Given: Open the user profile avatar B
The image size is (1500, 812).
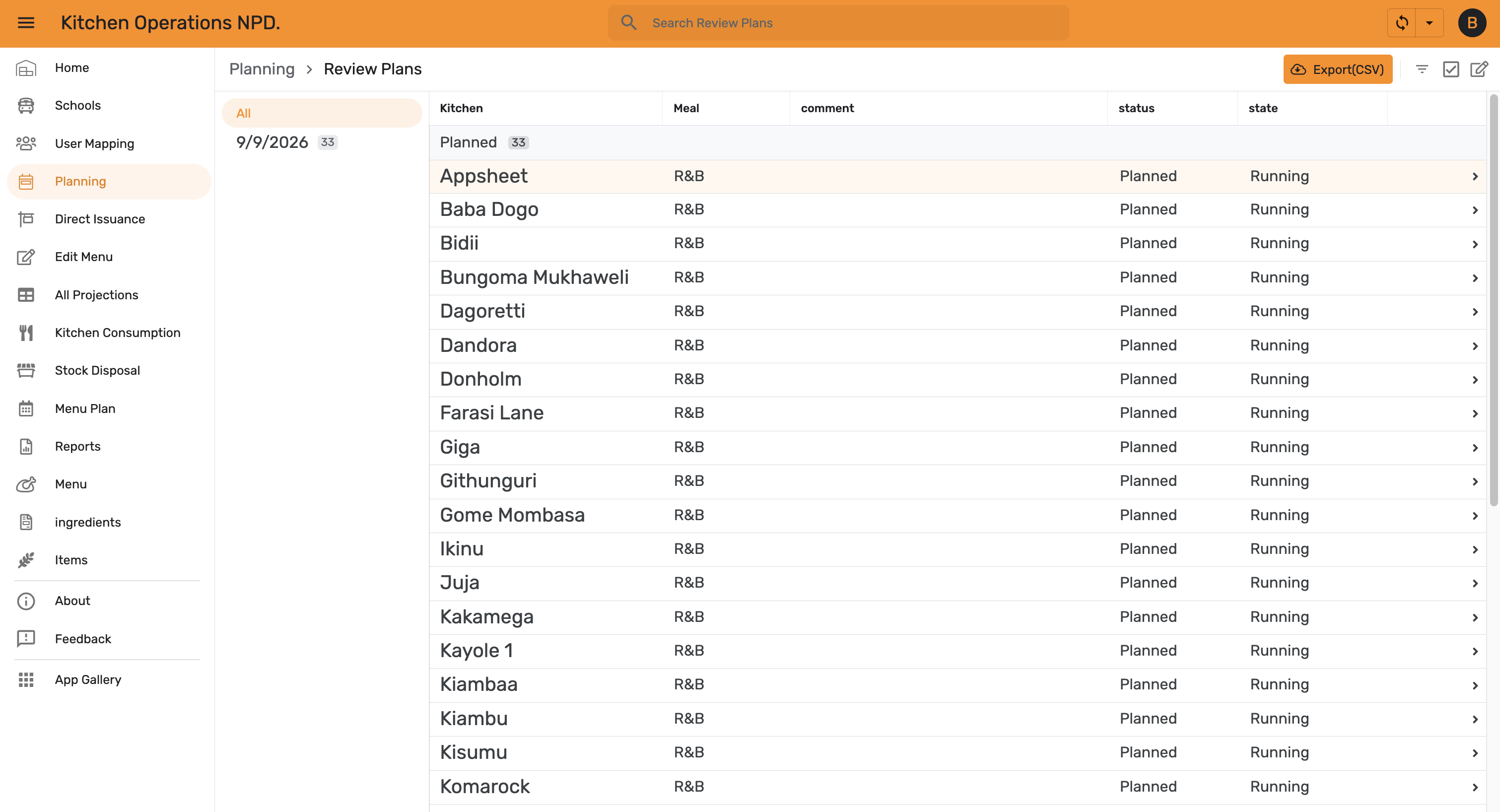Looking at the screenshot, I should pyautogui.click(x=1472, y=23).
